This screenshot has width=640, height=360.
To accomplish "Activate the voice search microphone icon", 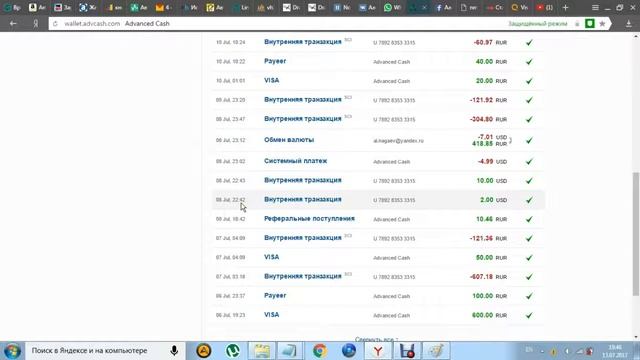I will (x=174, y=351).
